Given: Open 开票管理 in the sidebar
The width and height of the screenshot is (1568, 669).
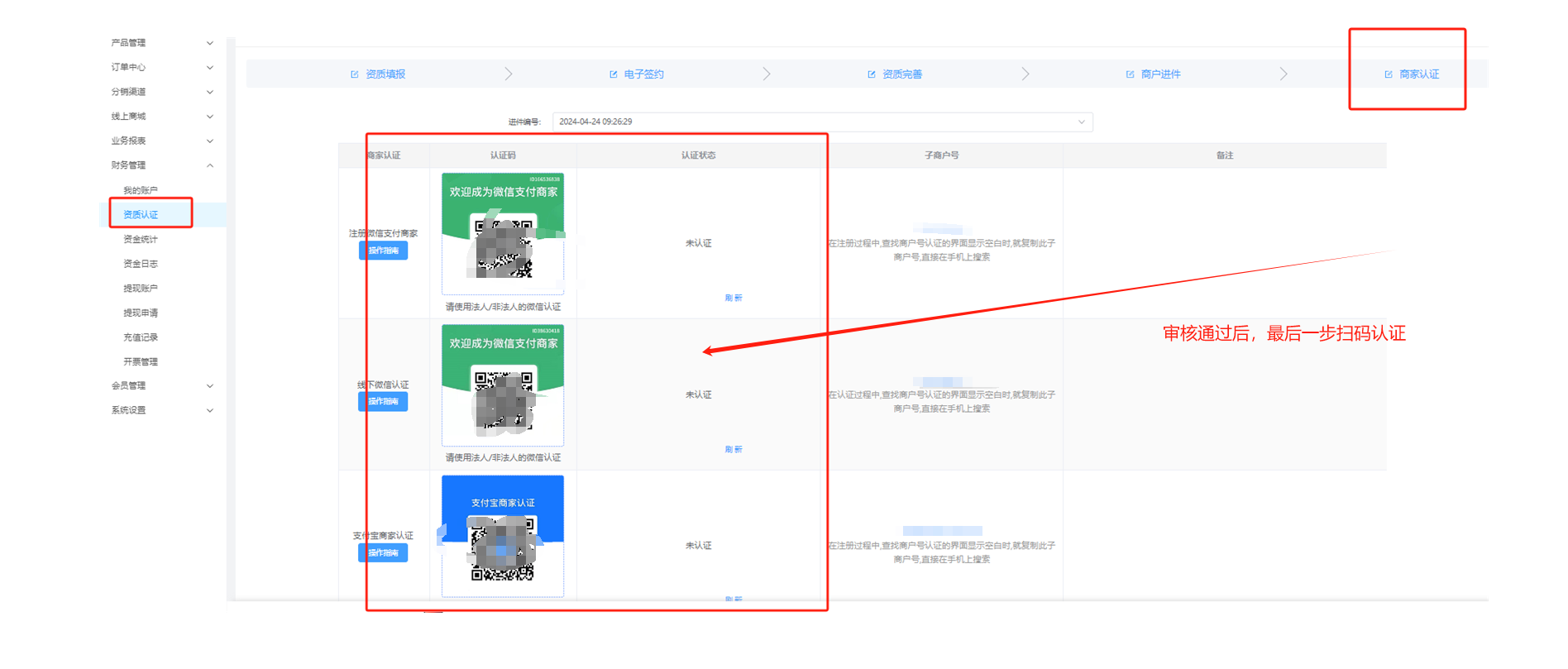Looking at the screenshot, I should (x=141, y=362).
